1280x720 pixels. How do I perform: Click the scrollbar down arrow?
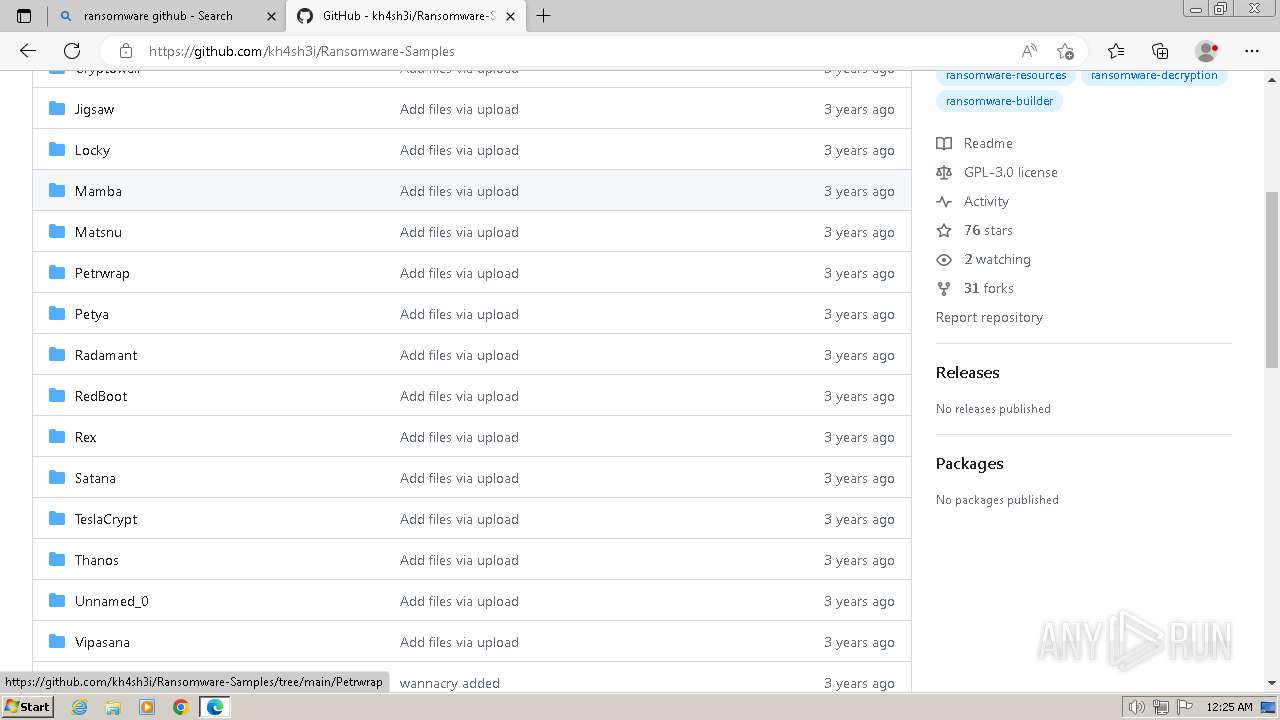pos(1272,683)
